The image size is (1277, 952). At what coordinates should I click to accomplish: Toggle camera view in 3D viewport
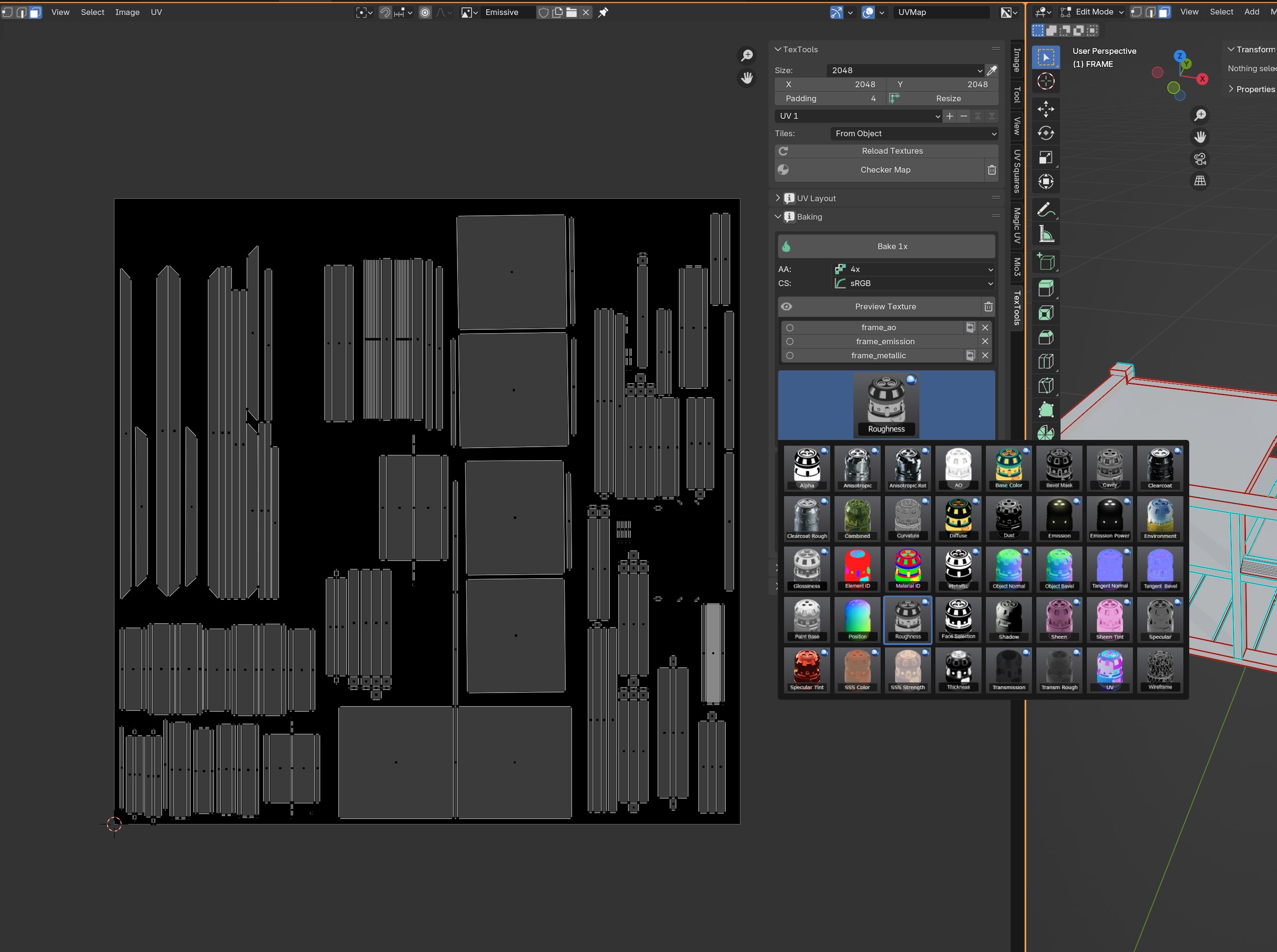1200,159
